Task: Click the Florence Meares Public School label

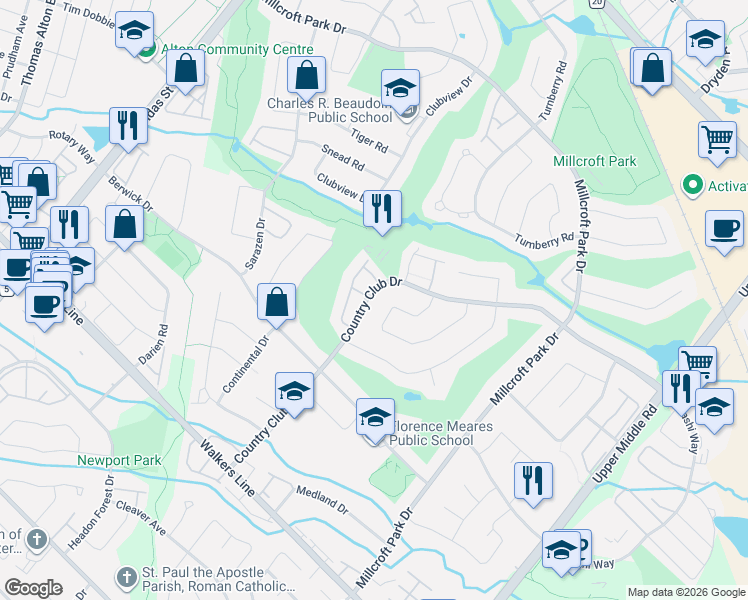Action: 441,433
